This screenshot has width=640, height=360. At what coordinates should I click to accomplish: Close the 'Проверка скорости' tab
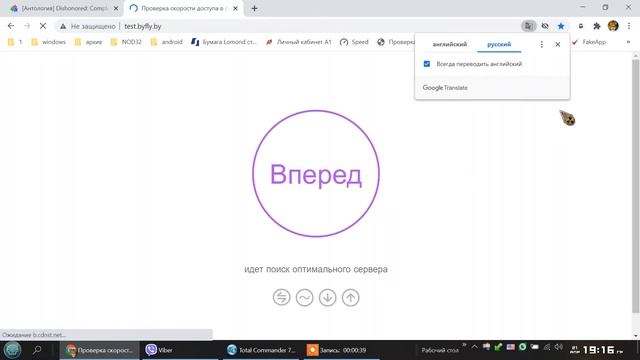click(236, 8)
